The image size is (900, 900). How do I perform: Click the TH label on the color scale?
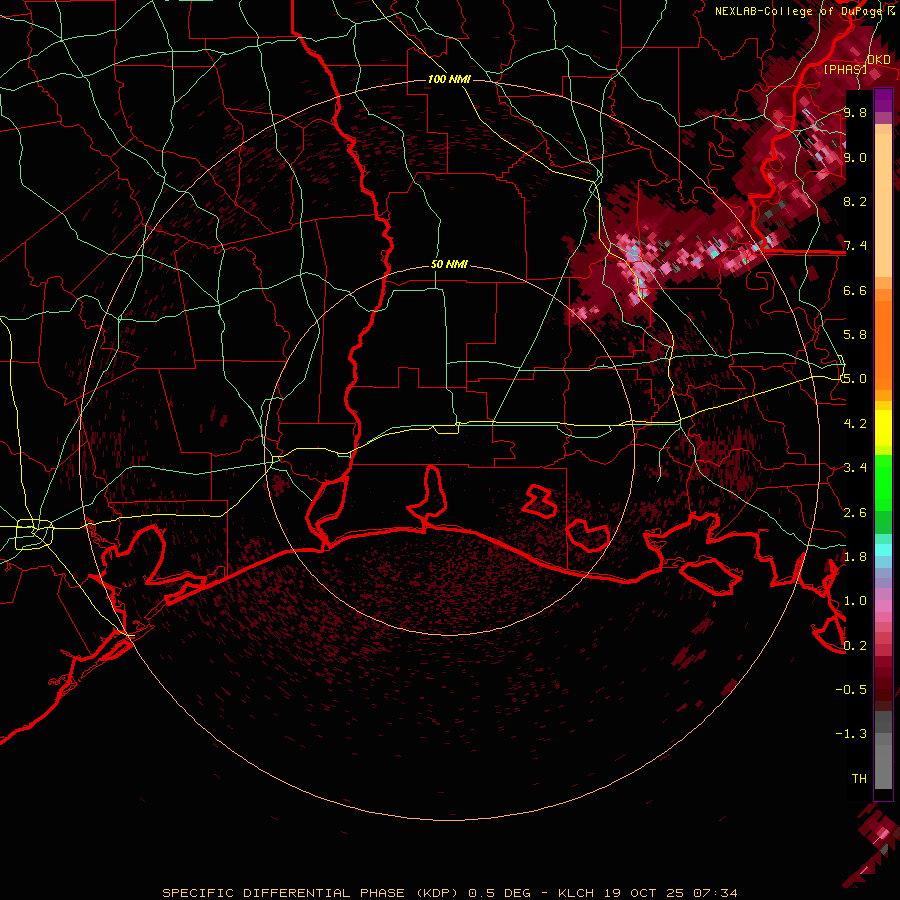click(x=859, y=779)
